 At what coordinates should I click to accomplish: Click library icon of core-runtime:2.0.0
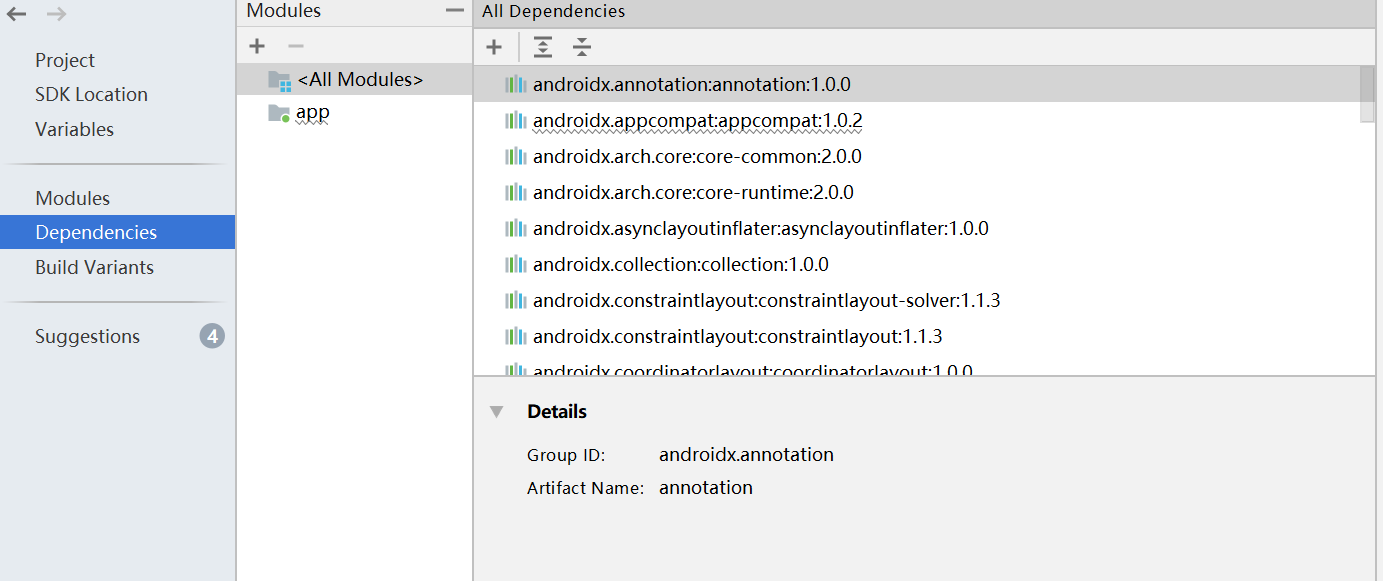click(516, 193)
